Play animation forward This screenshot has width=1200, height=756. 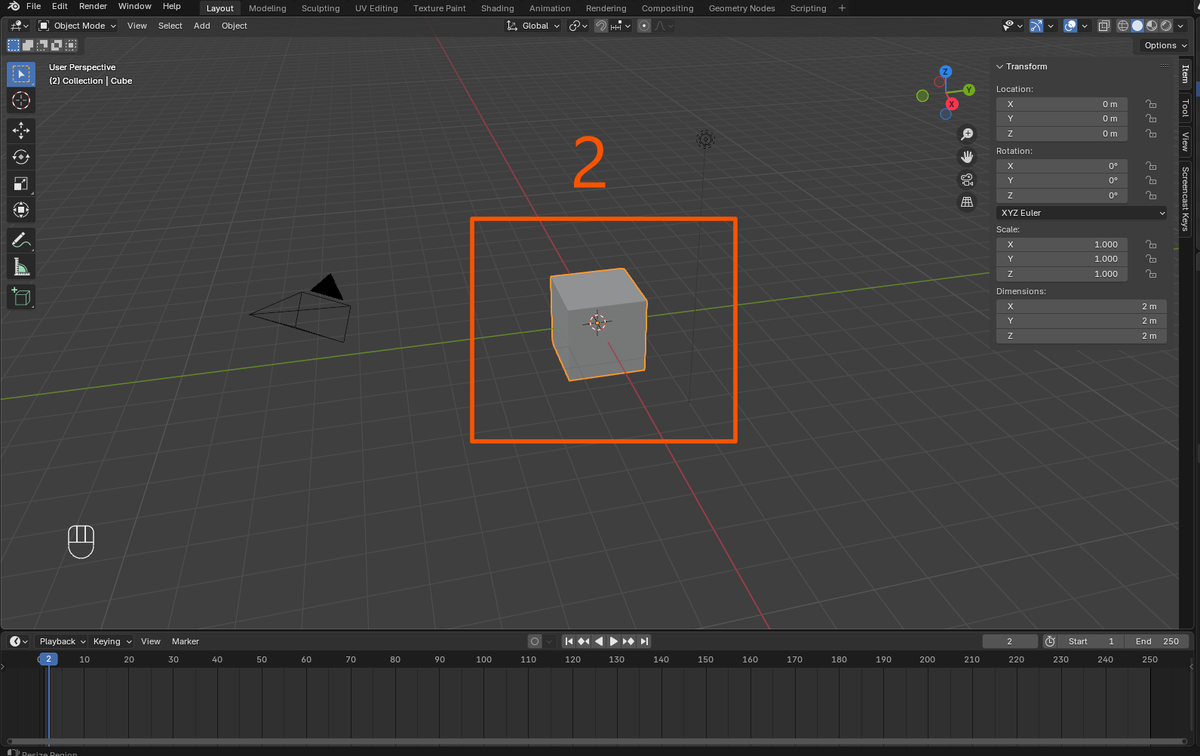point(614,641)
